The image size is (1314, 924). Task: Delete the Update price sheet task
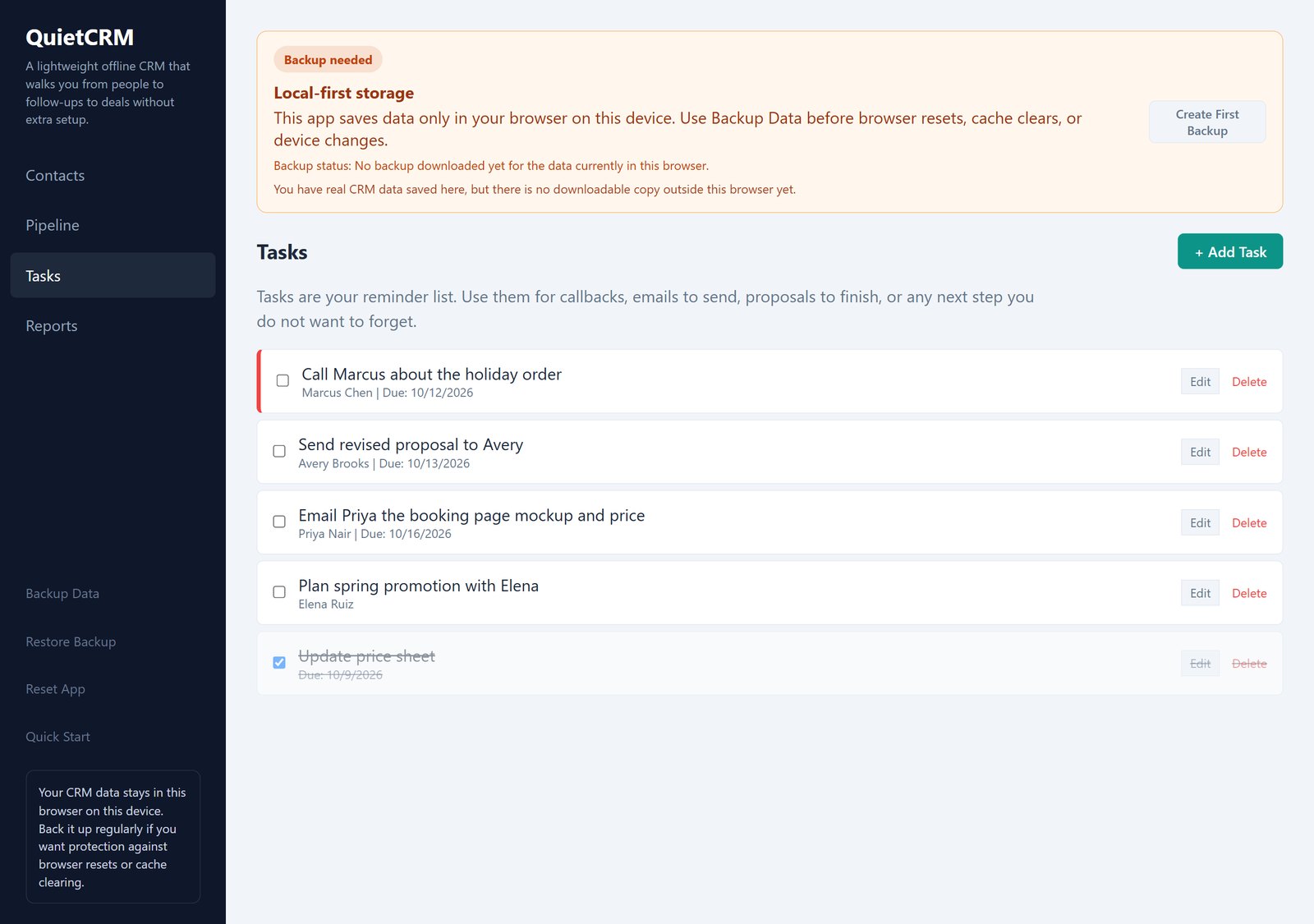pyautogui.click(x=1249, y=664)
